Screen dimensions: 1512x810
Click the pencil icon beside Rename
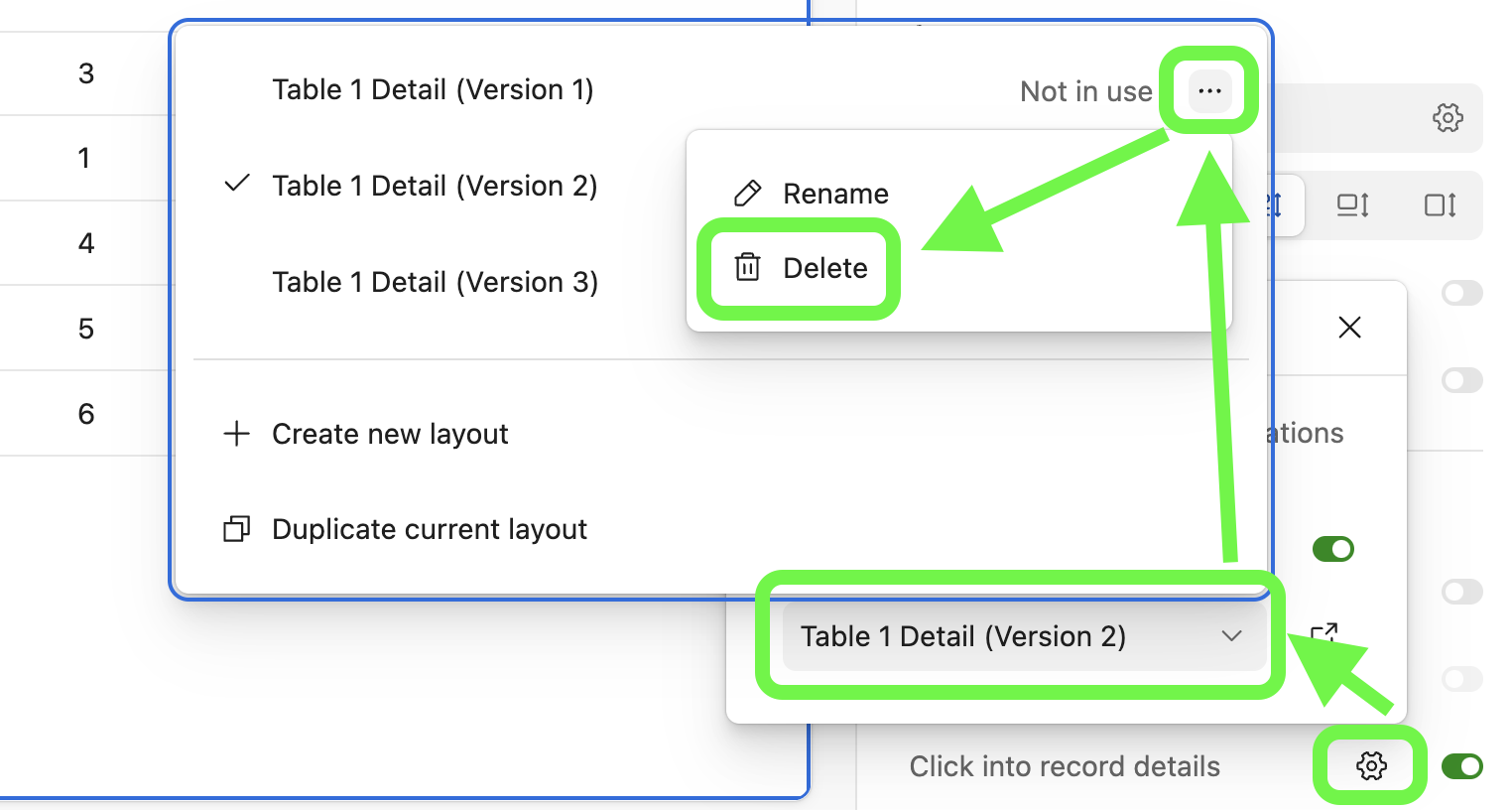747,193
